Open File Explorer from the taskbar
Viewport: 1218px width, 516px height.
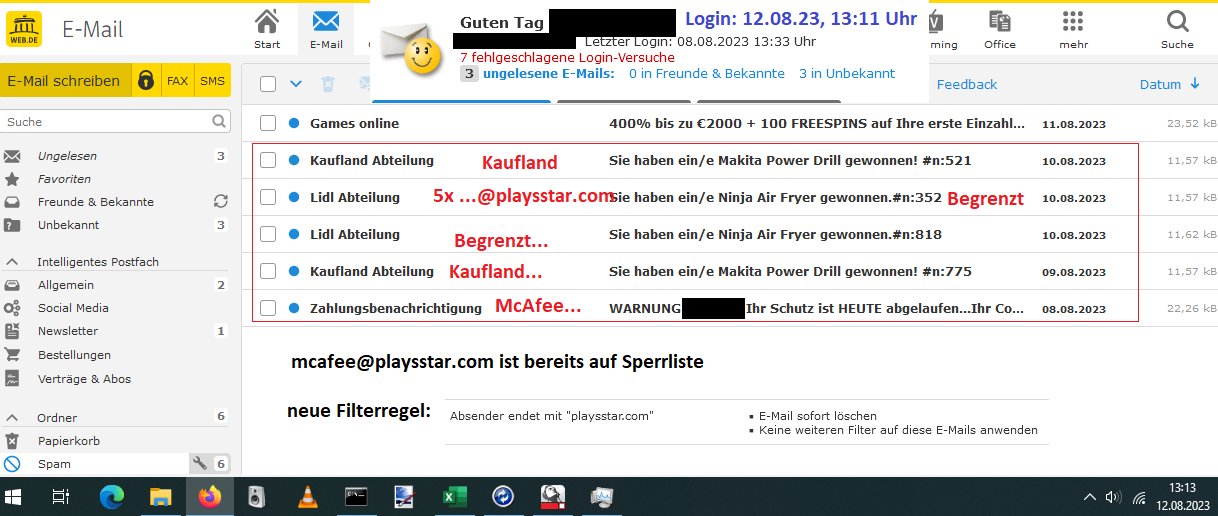tap(160, 496)
